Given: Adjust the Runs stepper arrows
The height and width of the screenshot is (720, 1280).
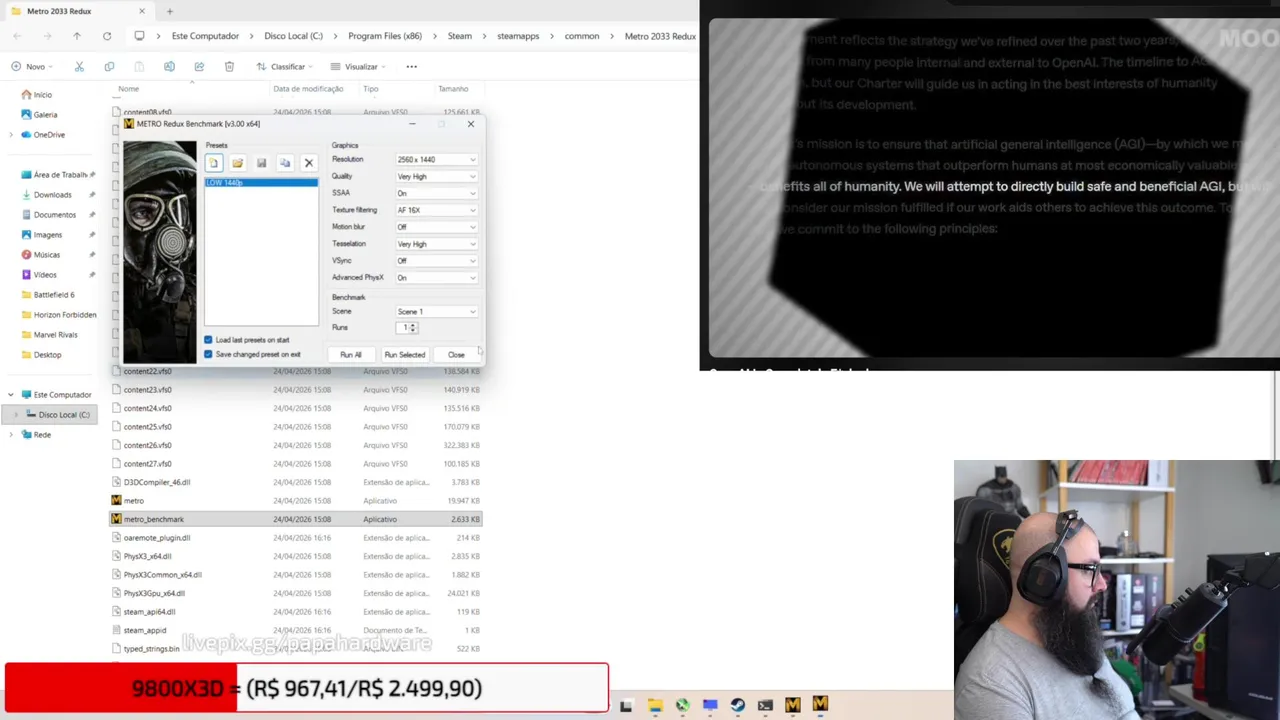Looking at the screenshot, I should coord(413,328).
